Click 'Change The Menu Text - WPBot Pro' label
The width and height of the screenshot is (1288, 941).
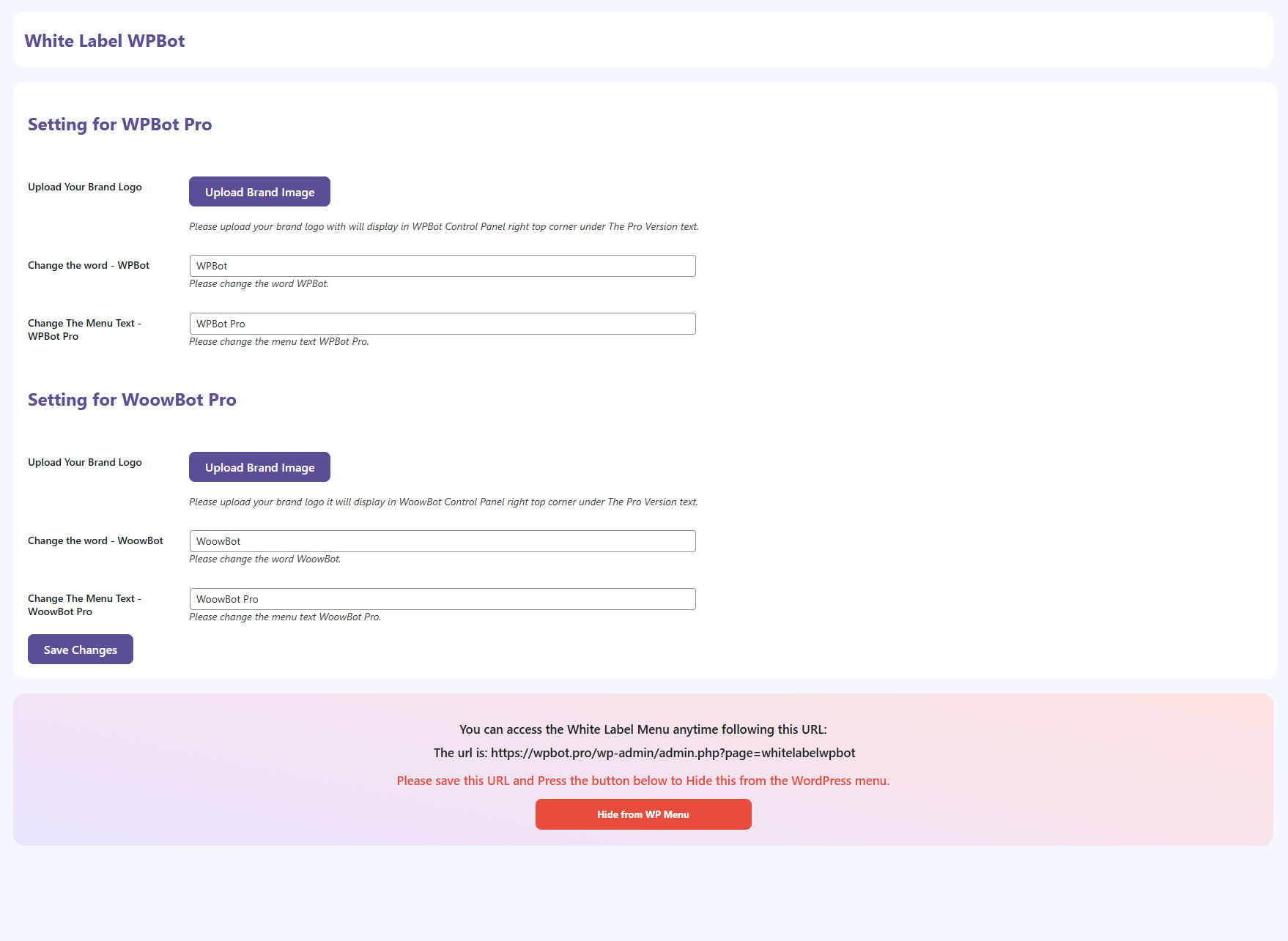(x=84, y=330)
